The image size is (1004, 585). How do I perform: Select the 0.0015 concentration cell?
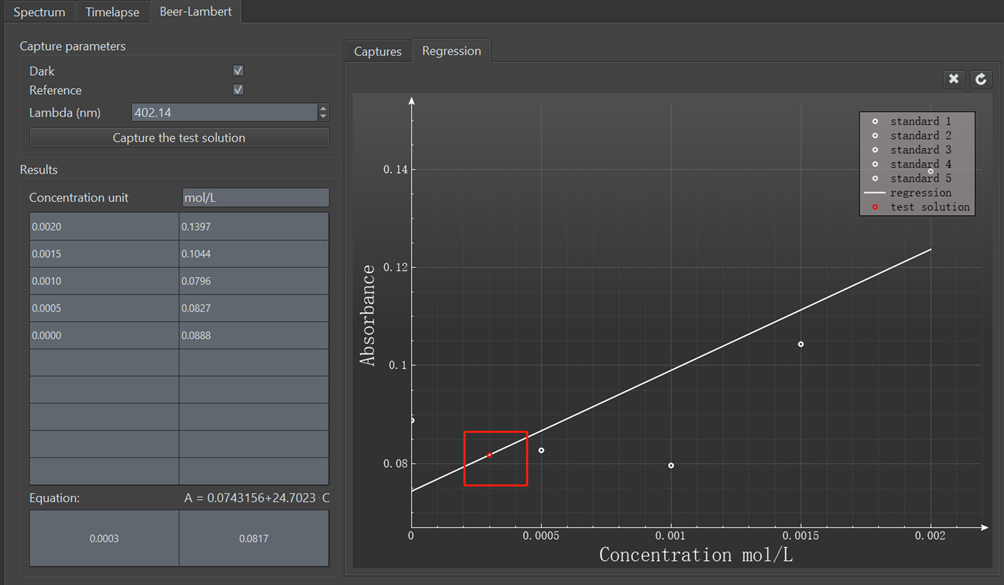pos(104,254)
